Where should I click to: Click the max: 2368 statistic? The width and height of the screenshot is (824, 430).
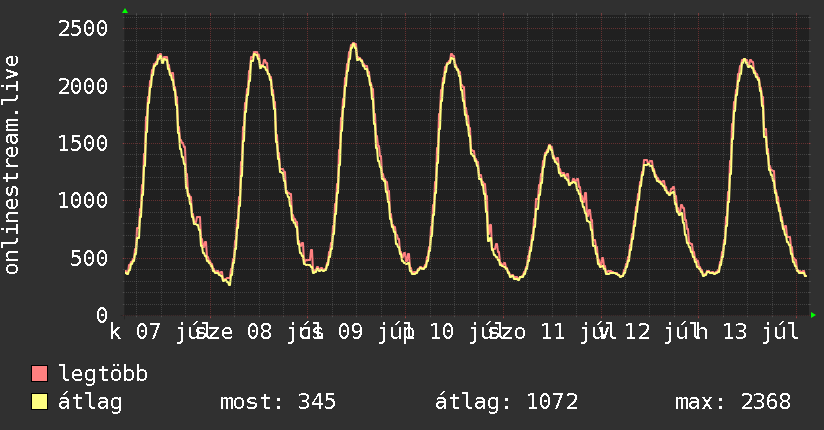[733, 402]
